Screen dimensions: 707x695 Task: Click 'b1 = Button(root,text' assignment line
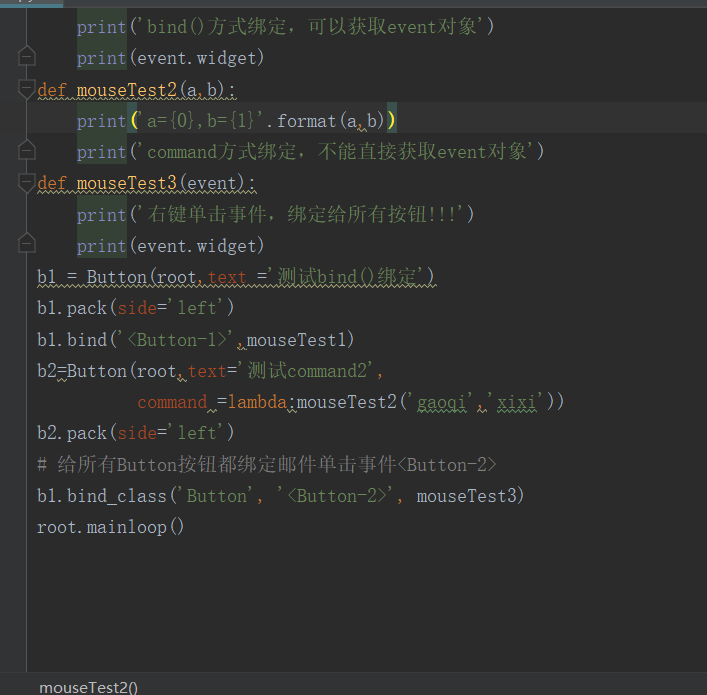coord(236,277)
